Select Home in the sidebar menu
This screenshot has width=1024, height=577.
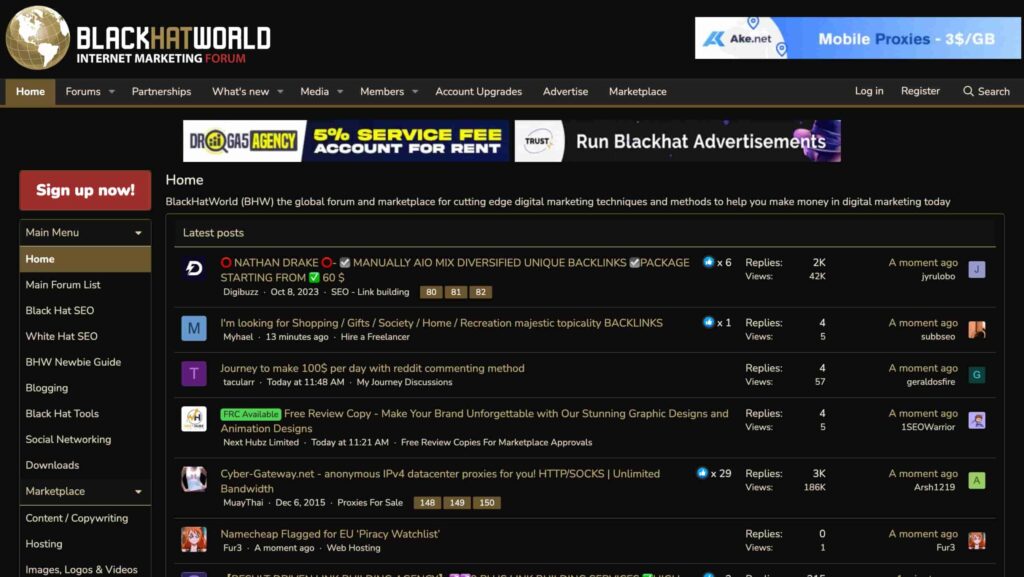coord(85,259)
